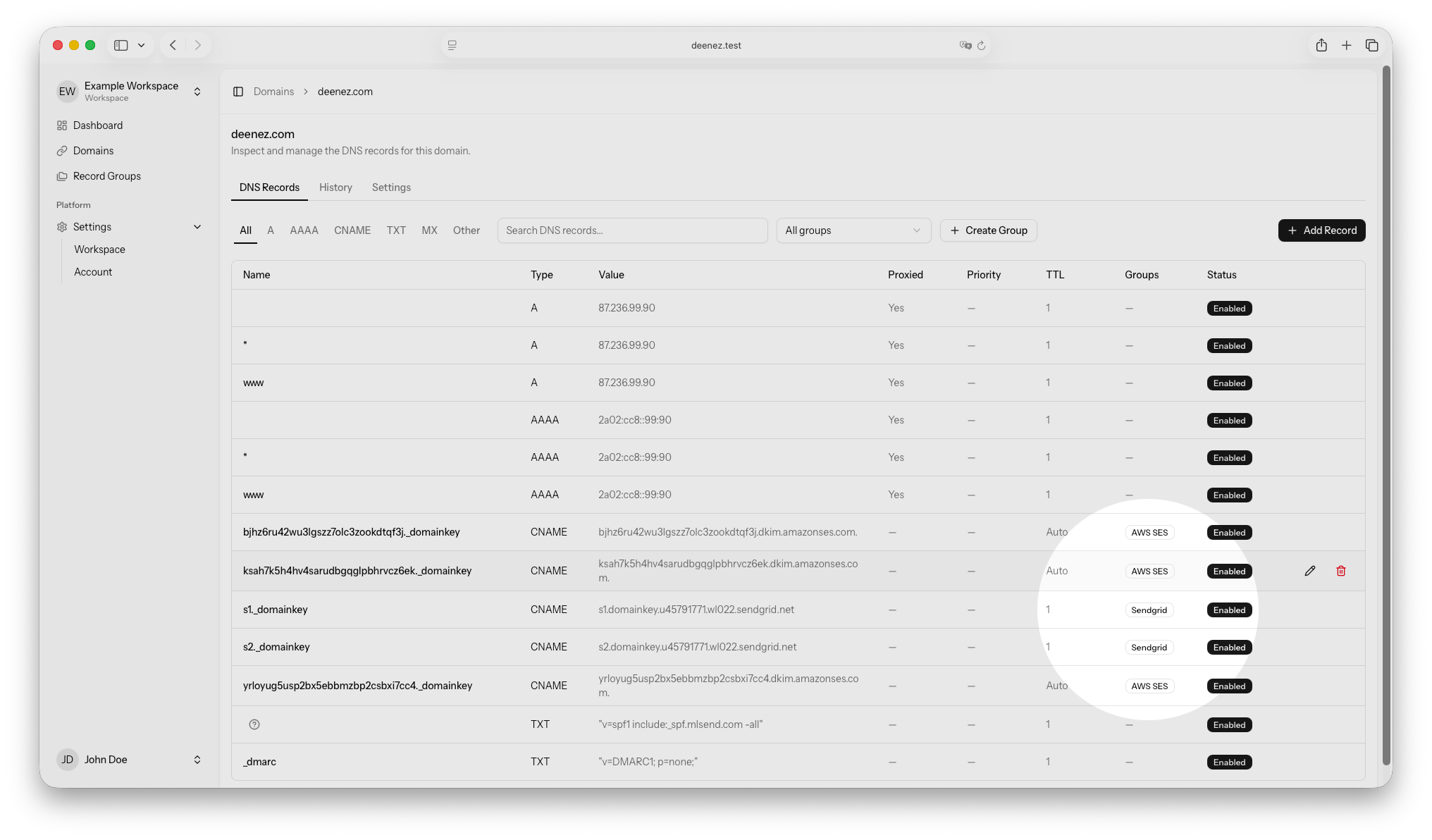This screenshot has height=840, width=1432.
Task: Select the s1._domainkey record name
Action: 275,610
